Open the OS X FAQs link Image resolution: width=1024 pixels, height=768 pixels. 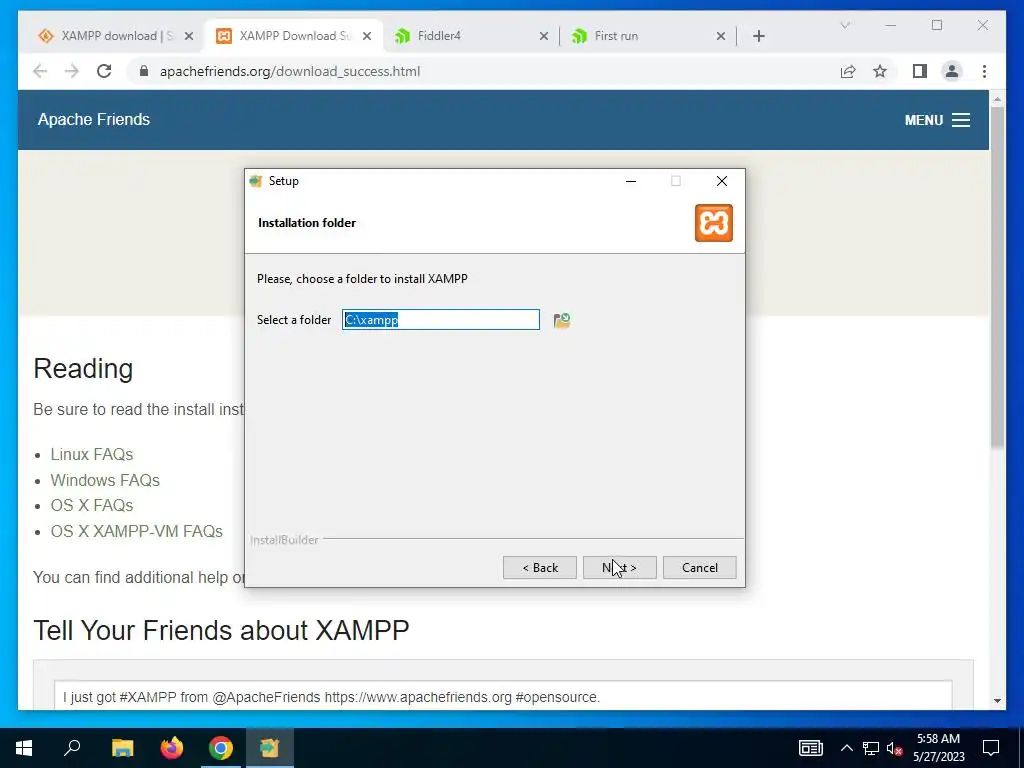(92, 505)
